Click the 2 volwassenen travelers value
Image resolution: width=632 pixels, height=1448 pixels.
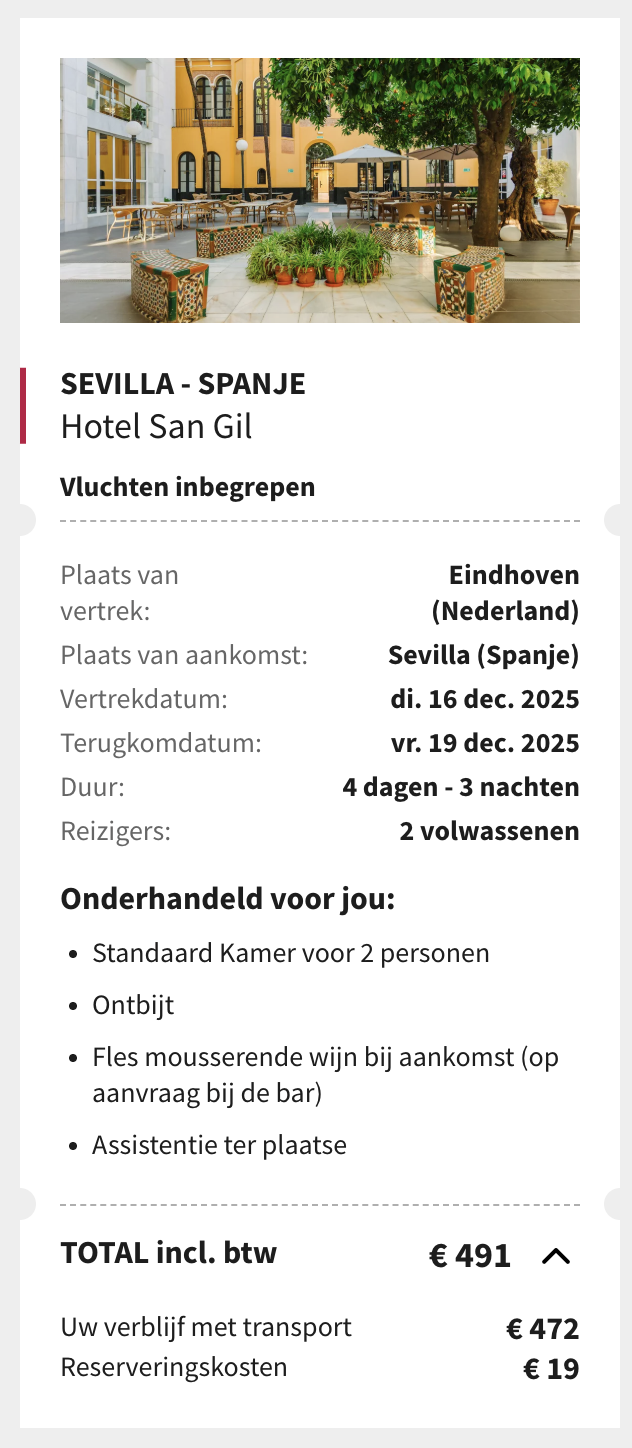click(489, 831)
